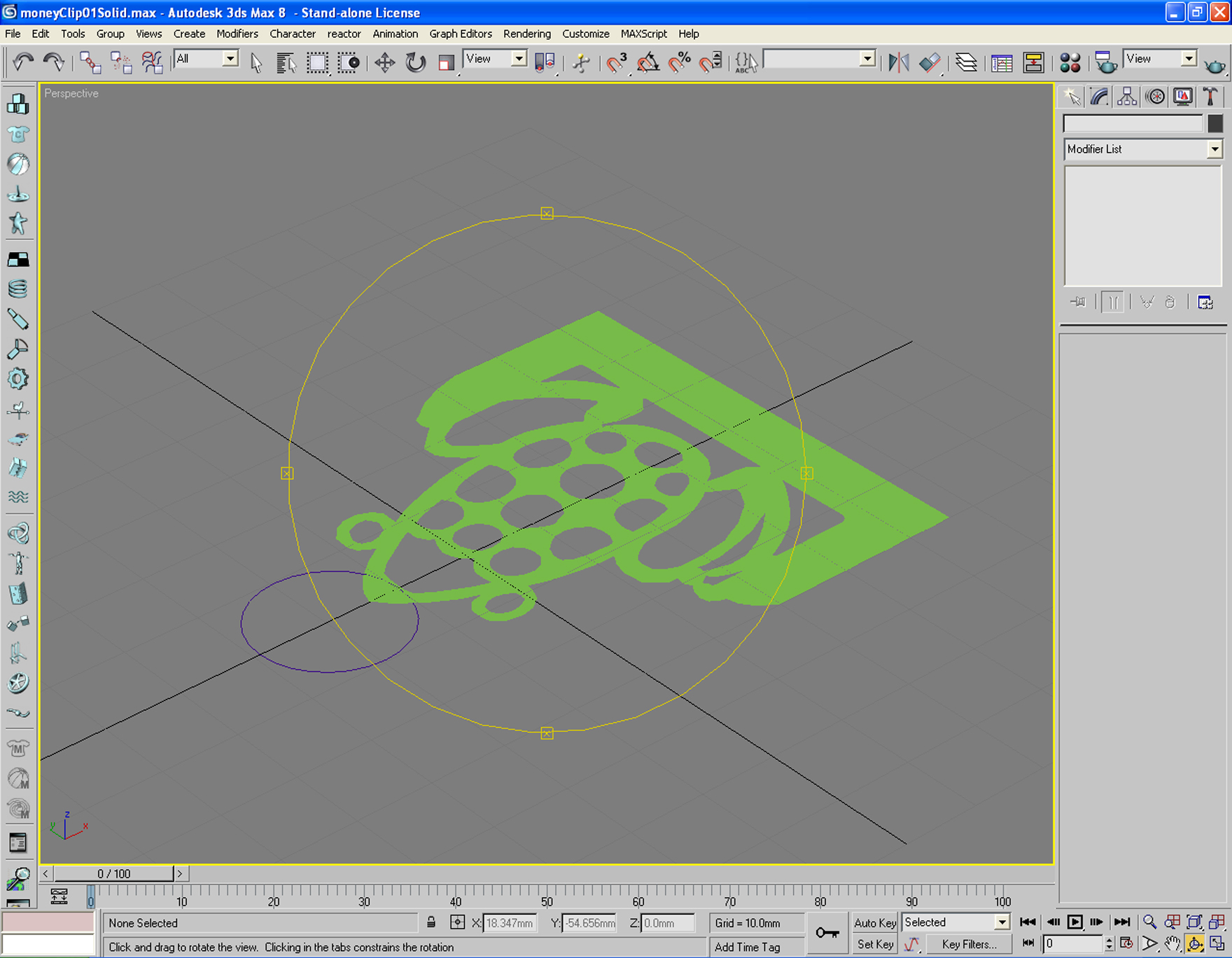Open Schematic View from the toolbar
This screenshot has width=1232, height=958.
[x=1033, y=62]
